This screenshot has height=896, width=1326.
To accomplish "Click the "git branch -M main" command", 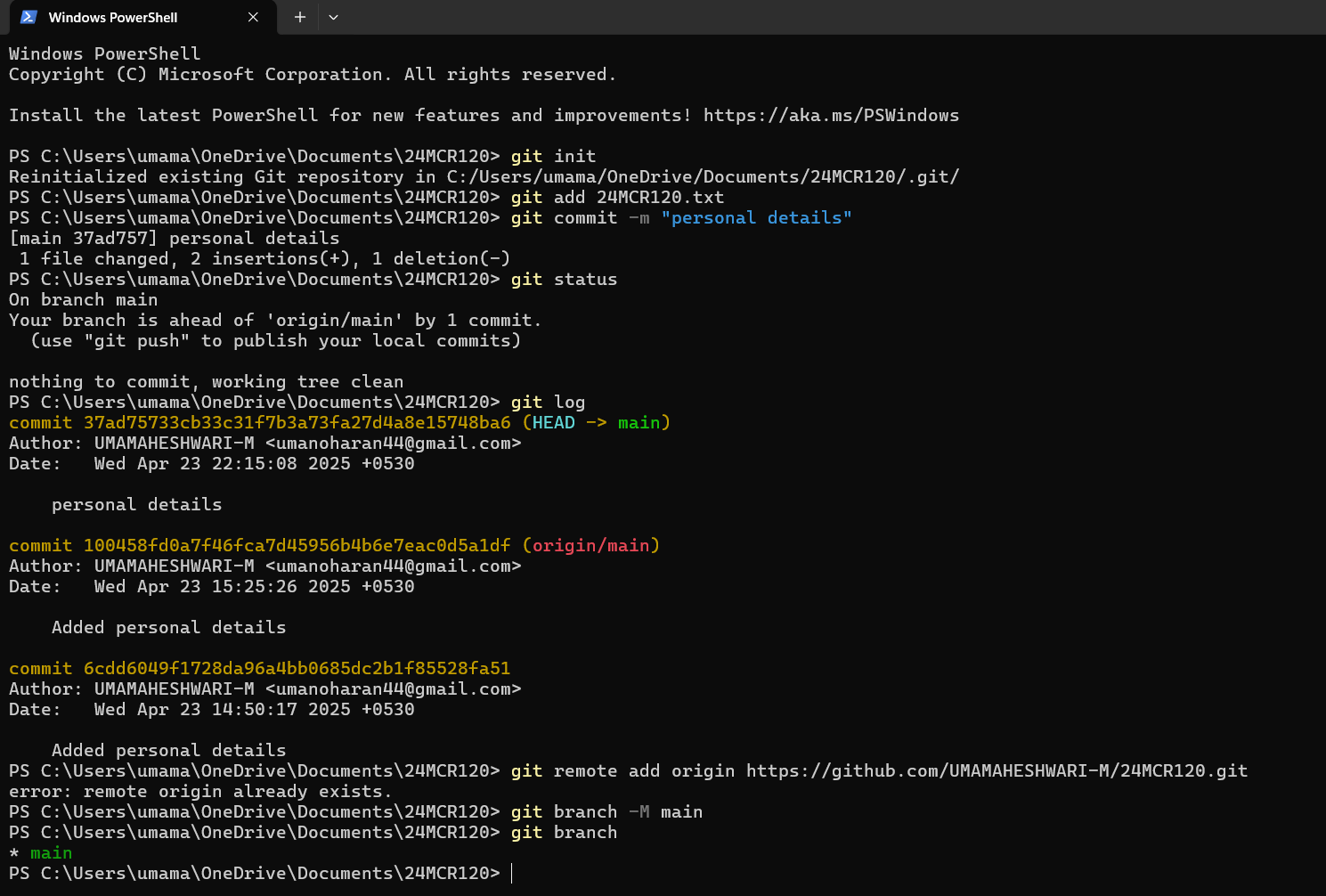I will pos(607,811).
